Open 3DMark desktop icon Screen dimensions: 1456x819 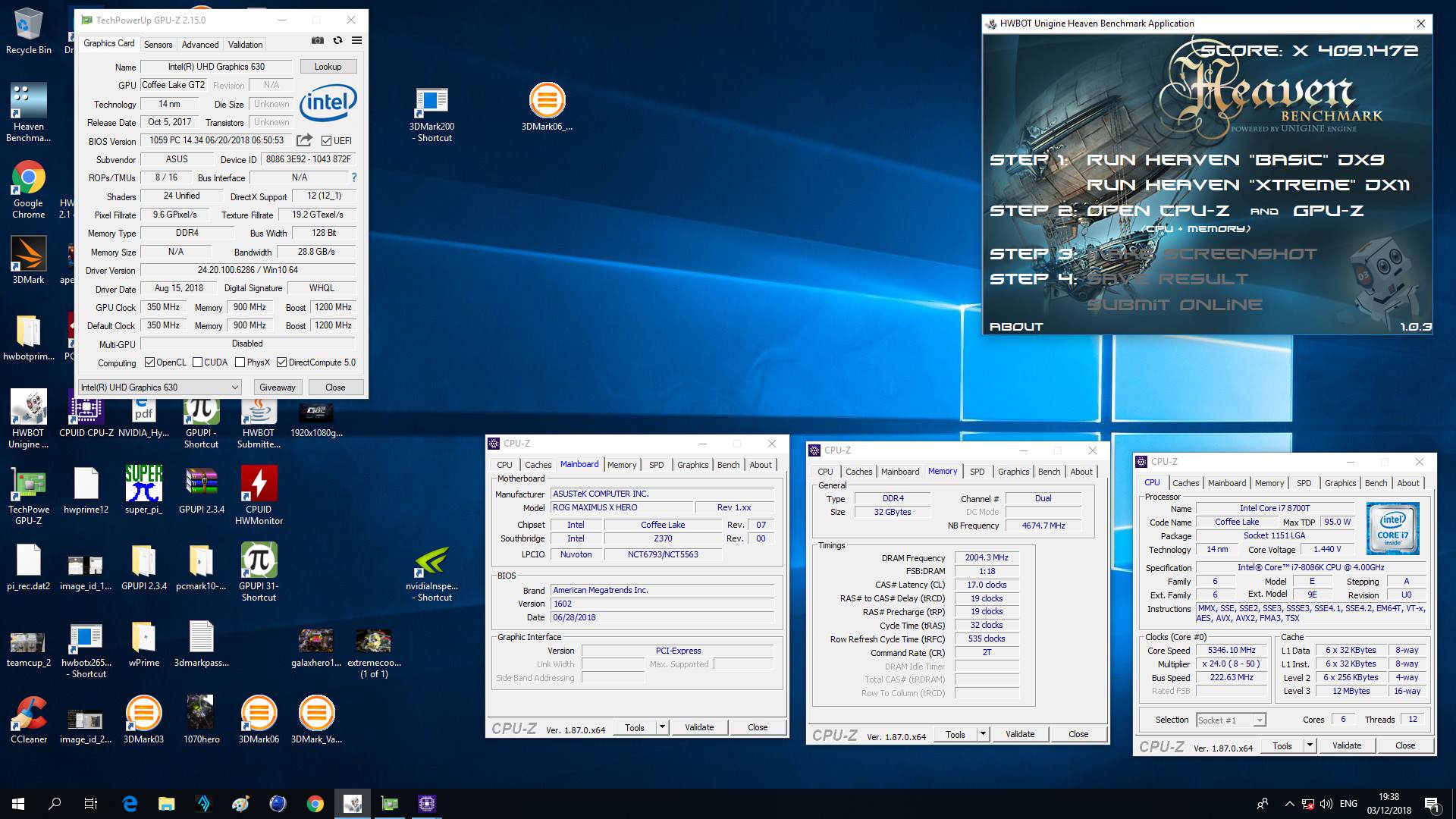29,260
